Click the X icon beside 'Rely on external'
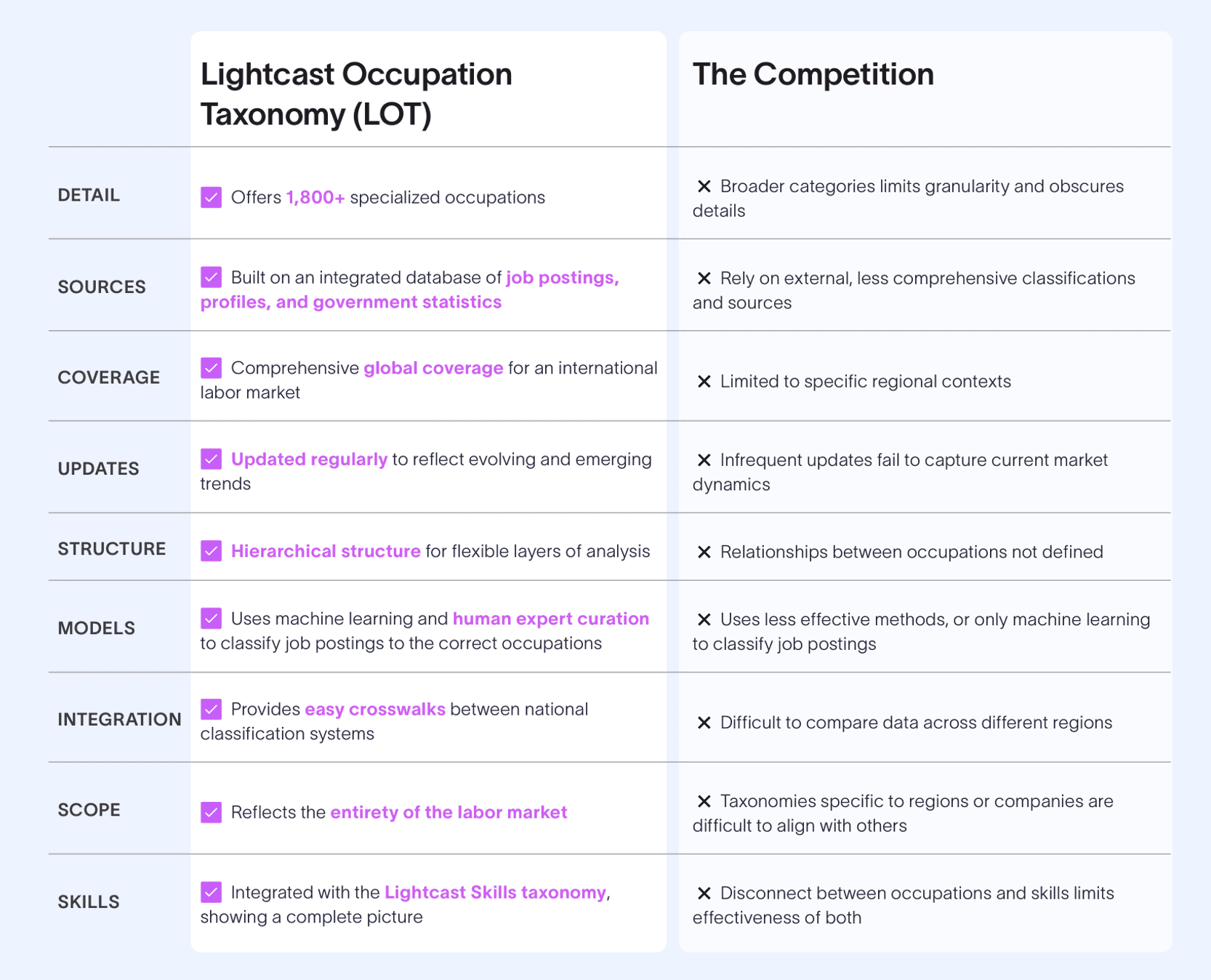This screenshot has width=1211, height=980. point(704,278)
